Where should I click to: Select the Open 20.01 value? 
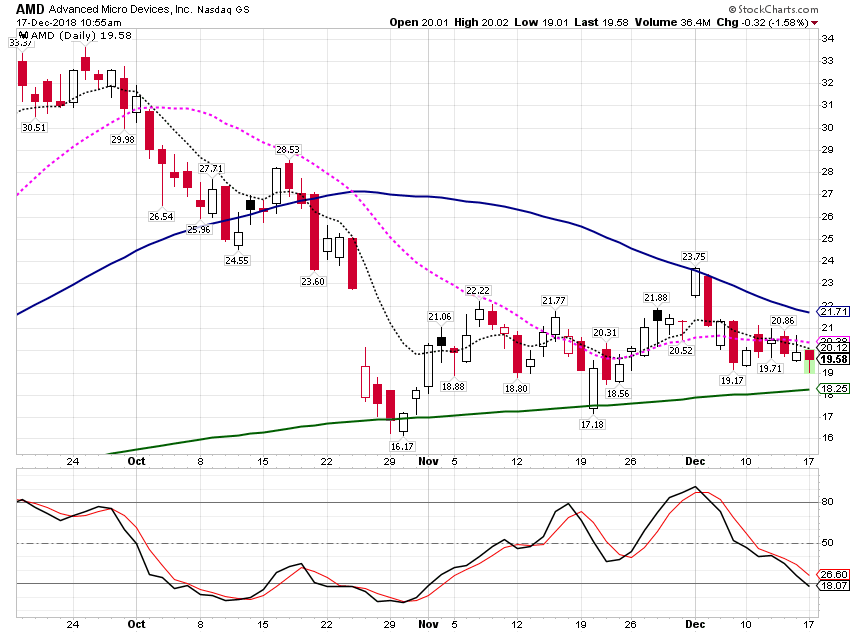click(x=419, y=22)
